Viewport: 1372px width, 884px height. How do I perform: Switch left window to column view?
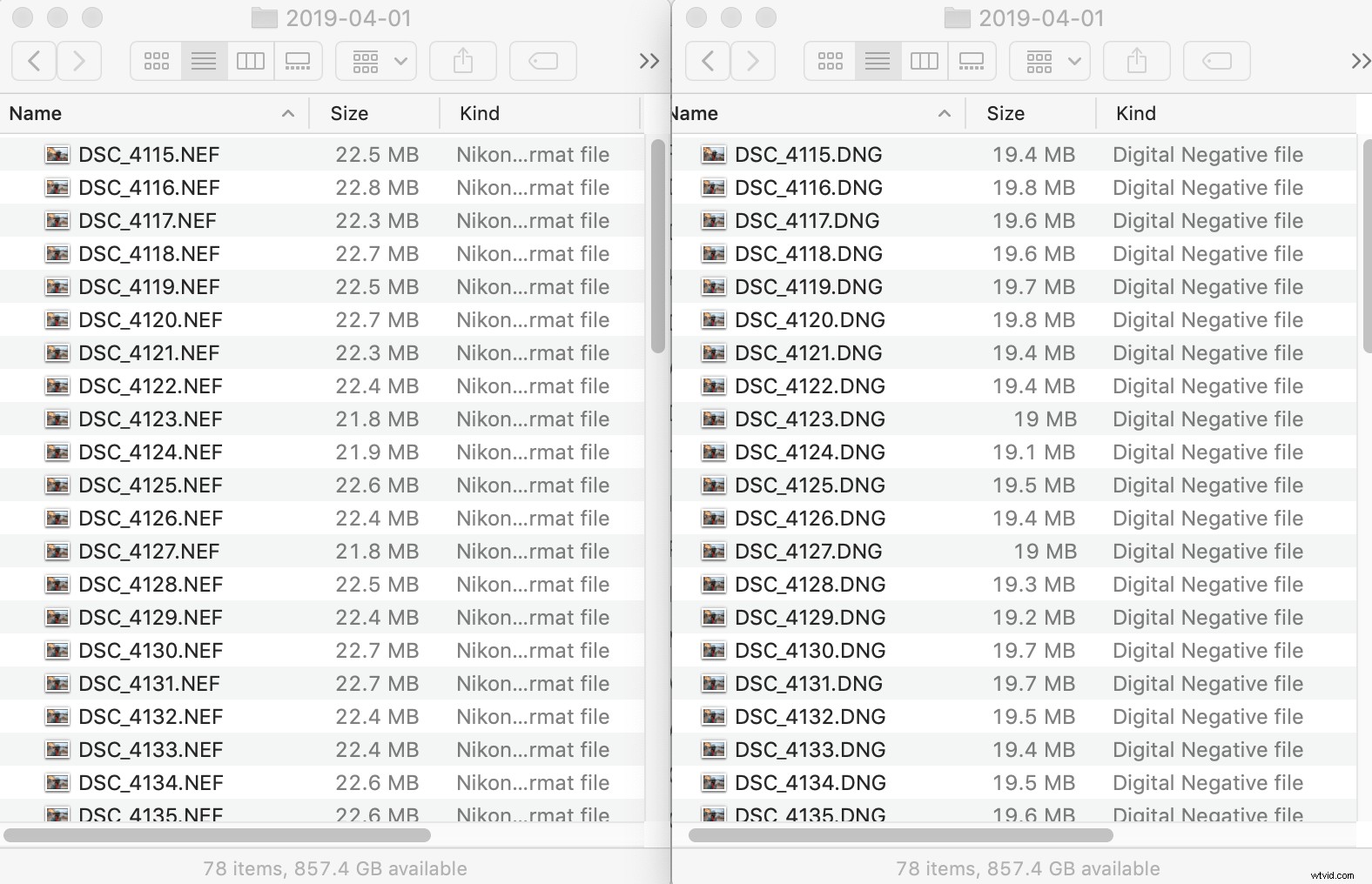click(x=251, y=61)
